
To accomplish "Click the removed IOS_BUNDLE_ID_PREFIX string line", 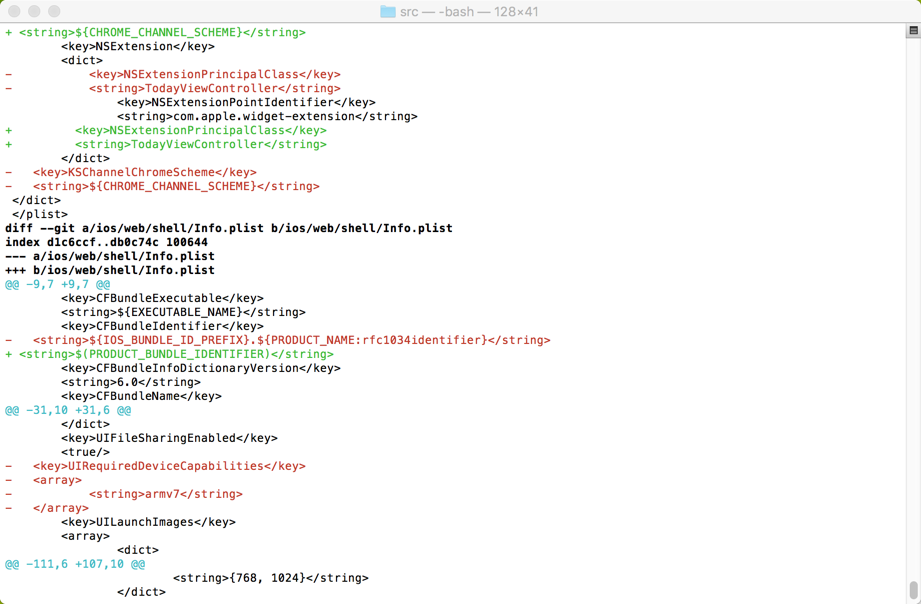I will point(291,340).
